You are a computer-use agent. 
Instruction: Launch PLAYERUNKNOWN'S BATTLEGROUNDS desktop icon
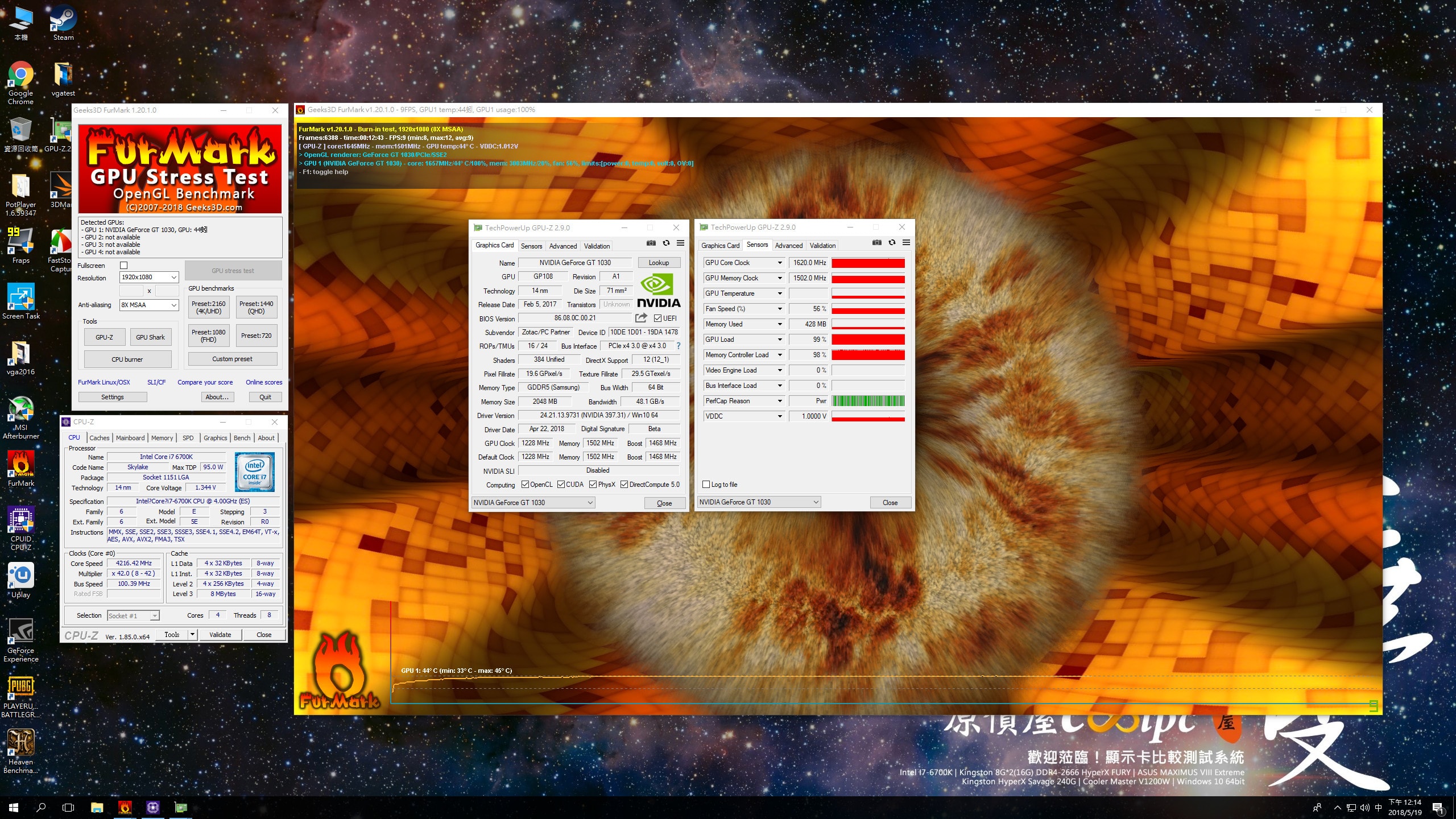pyautogui.click(x=20, y=696)
